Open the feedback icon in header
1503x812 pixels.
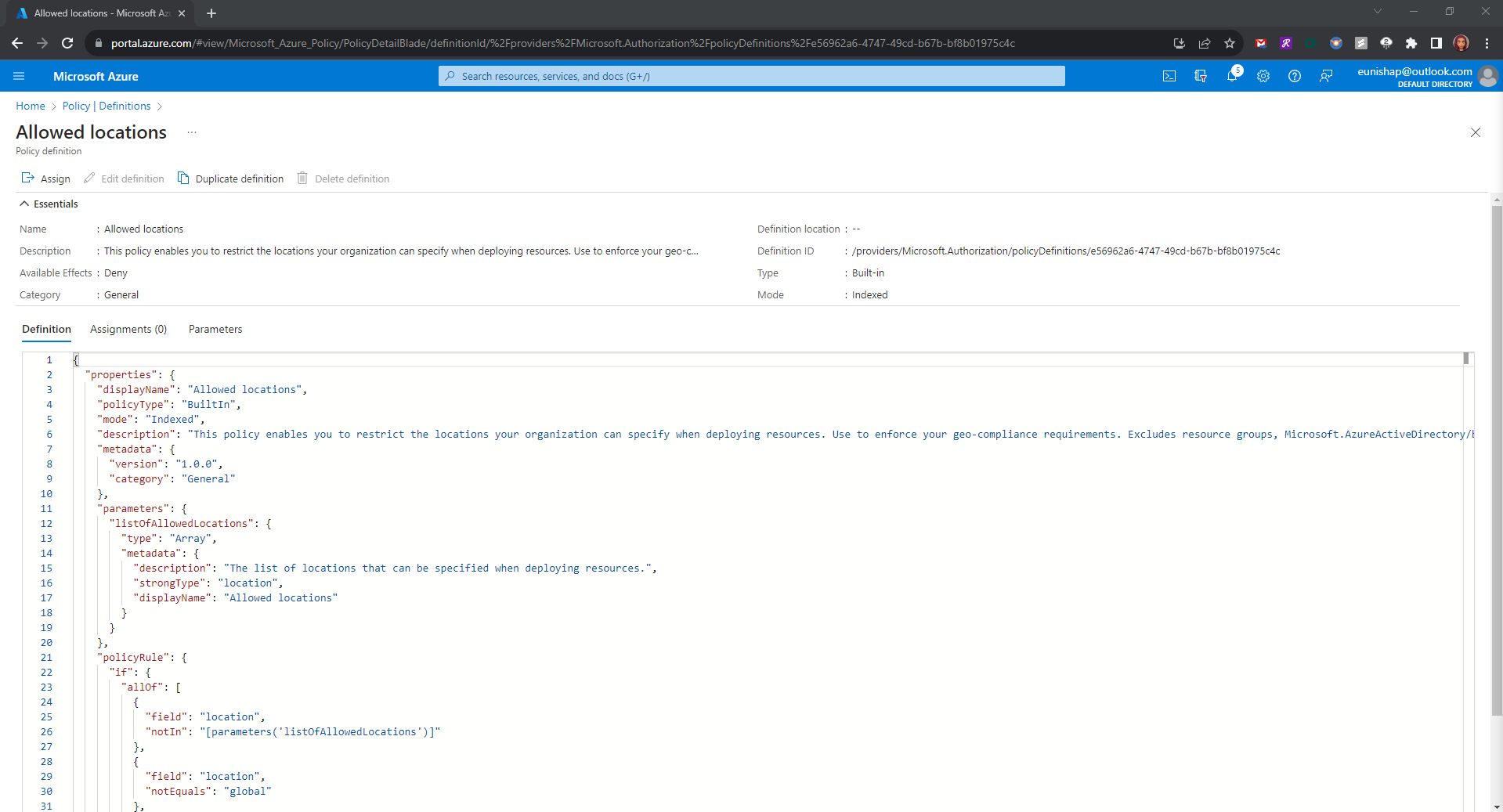click(1325, 76)
